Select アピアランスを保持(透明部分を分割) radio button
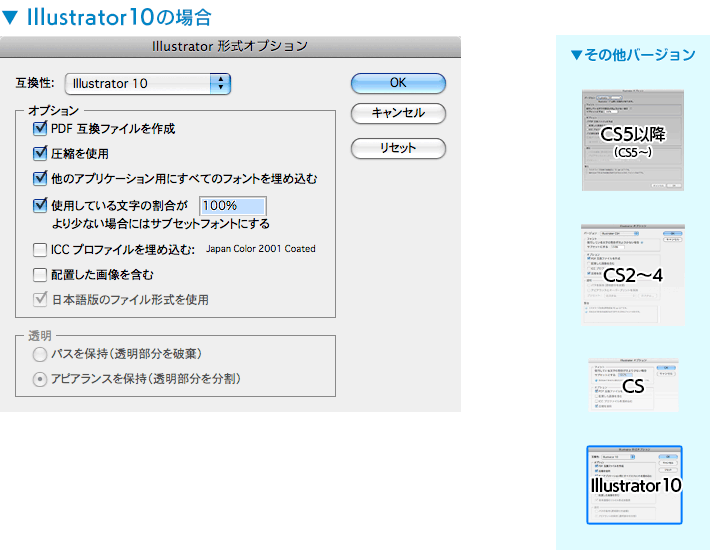The image size is (710, 550). point(40,379)
